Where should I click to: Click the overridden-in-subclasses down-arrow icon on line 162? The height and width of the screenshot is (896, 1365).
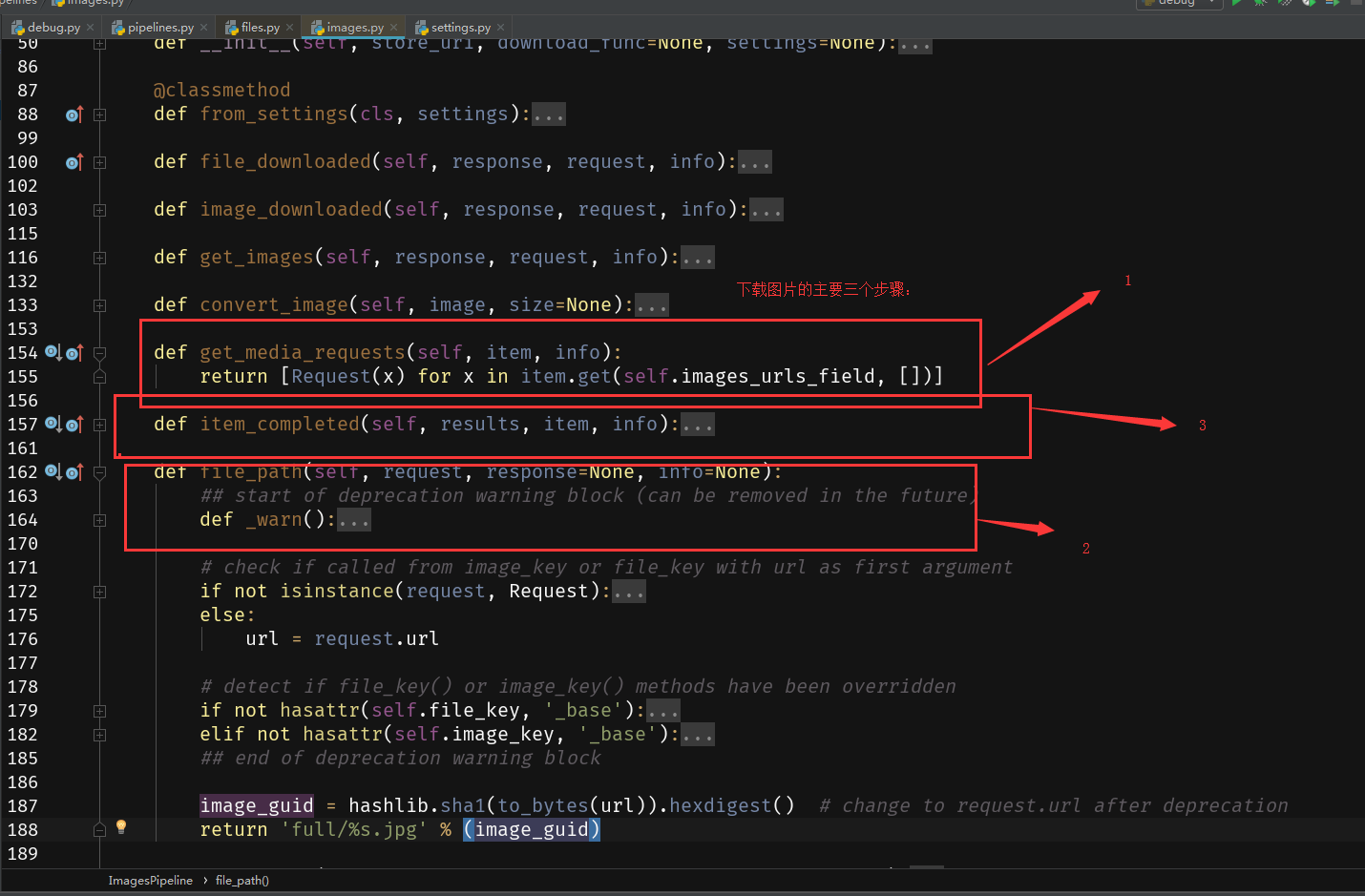[x=53, y=471]
